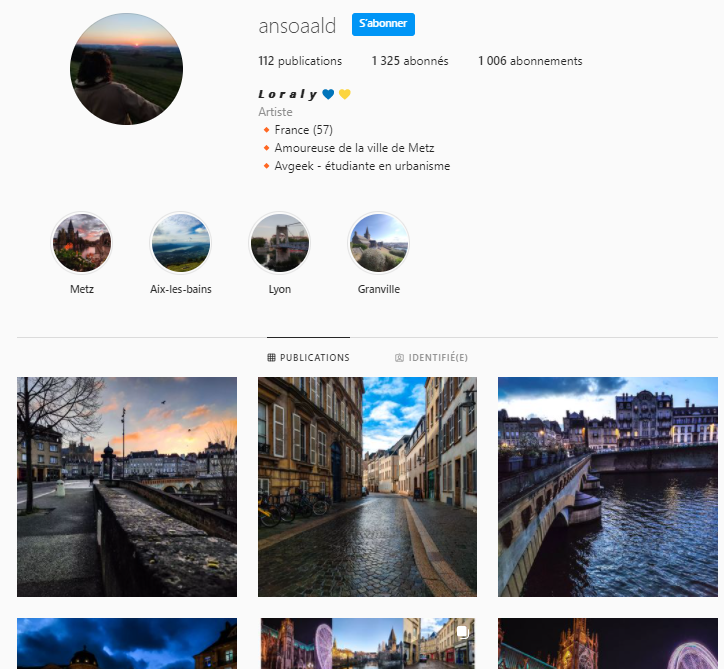Open the Metz story highlight circle
Image resolution: width=724 pixels, height=669 pixels.
click(x=82, y=242)
